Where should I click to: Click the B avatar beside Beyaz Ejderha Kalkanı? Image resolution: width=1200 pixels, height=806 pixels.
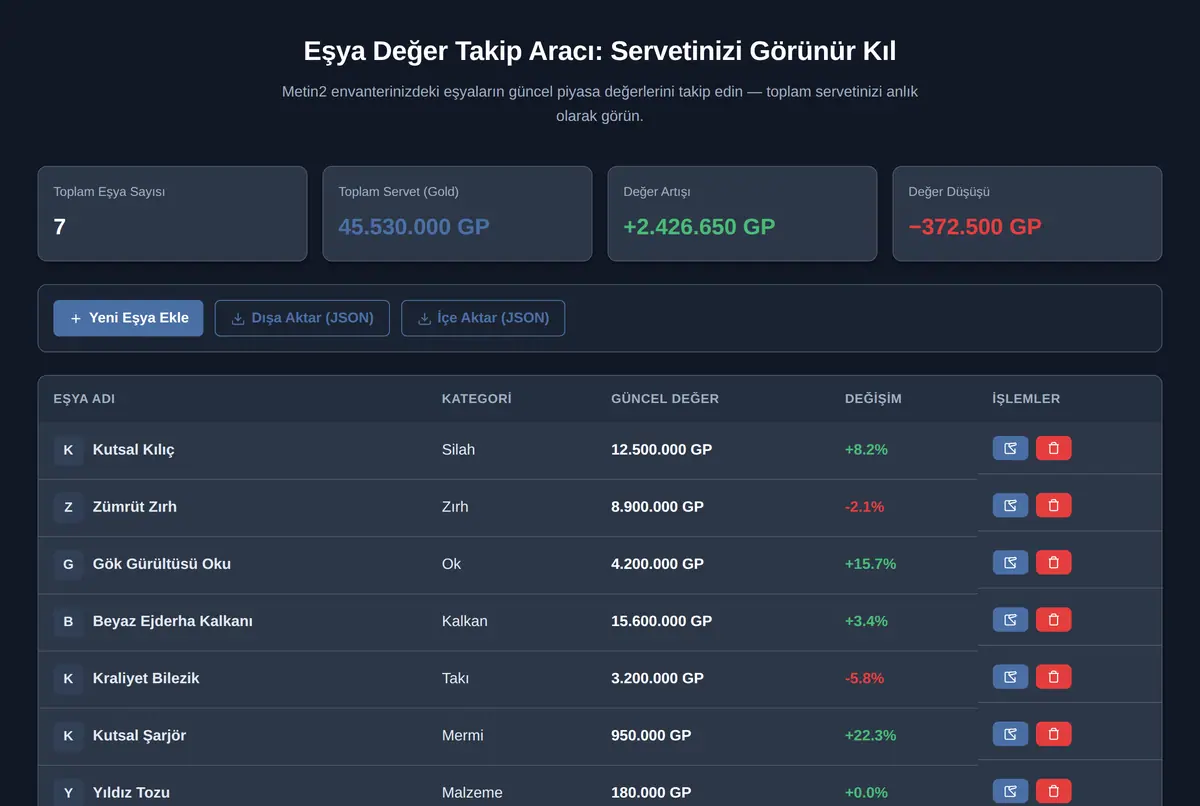click(x=68, y=621)
